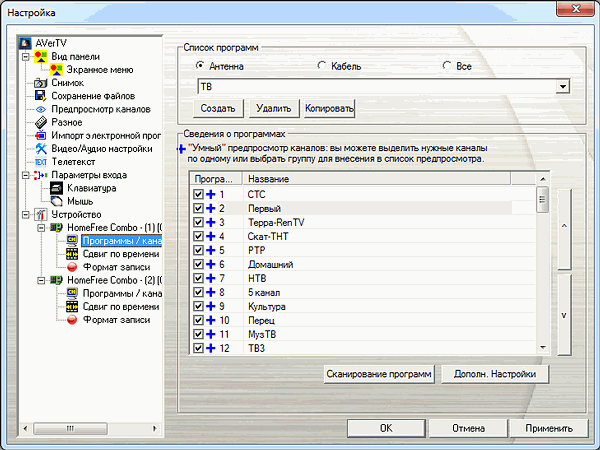Click the Импорт электронной программы icon
The width and height of the screenshot is (600, 450).
pos(41,135)
